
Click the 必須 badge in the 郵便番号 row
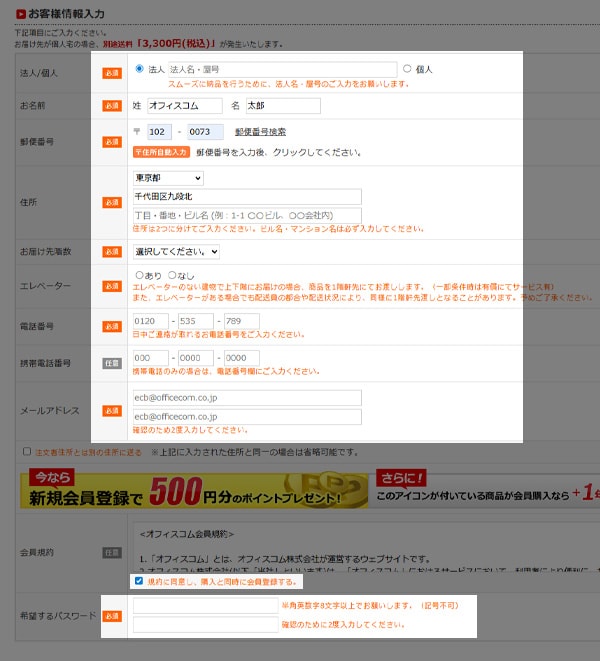(112, 142)
